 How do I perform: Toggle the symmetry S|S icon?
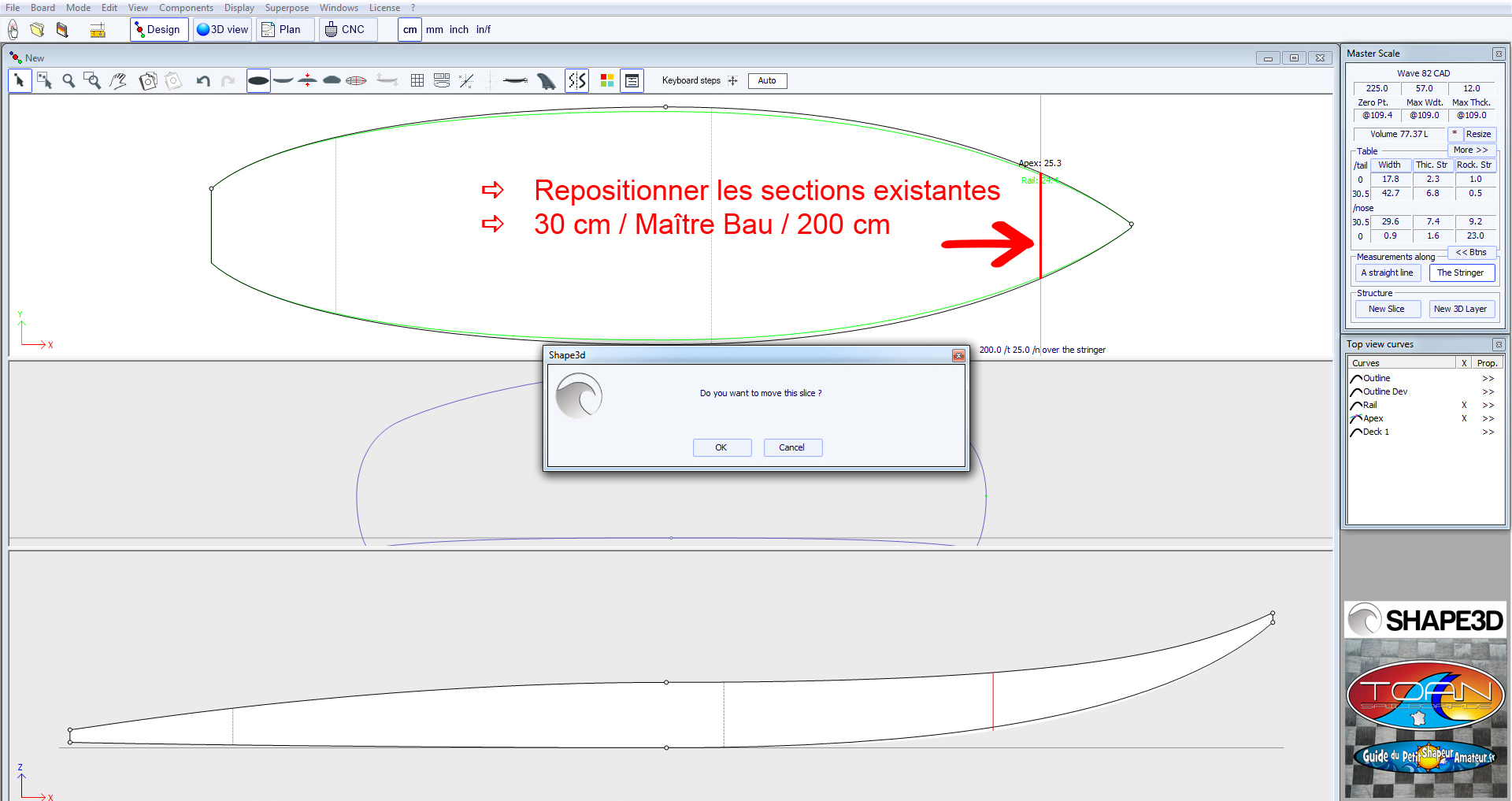577,80
